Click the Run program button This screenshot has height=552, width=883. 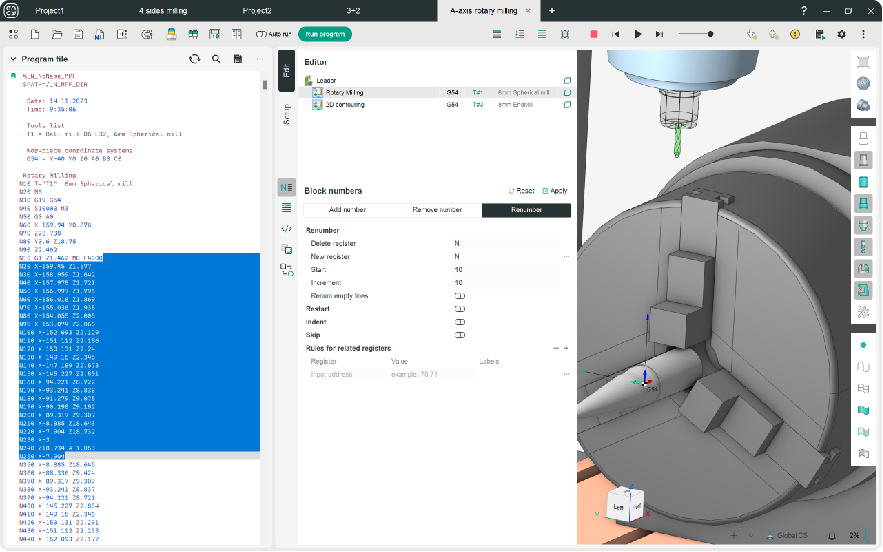(x=325, y=34)
